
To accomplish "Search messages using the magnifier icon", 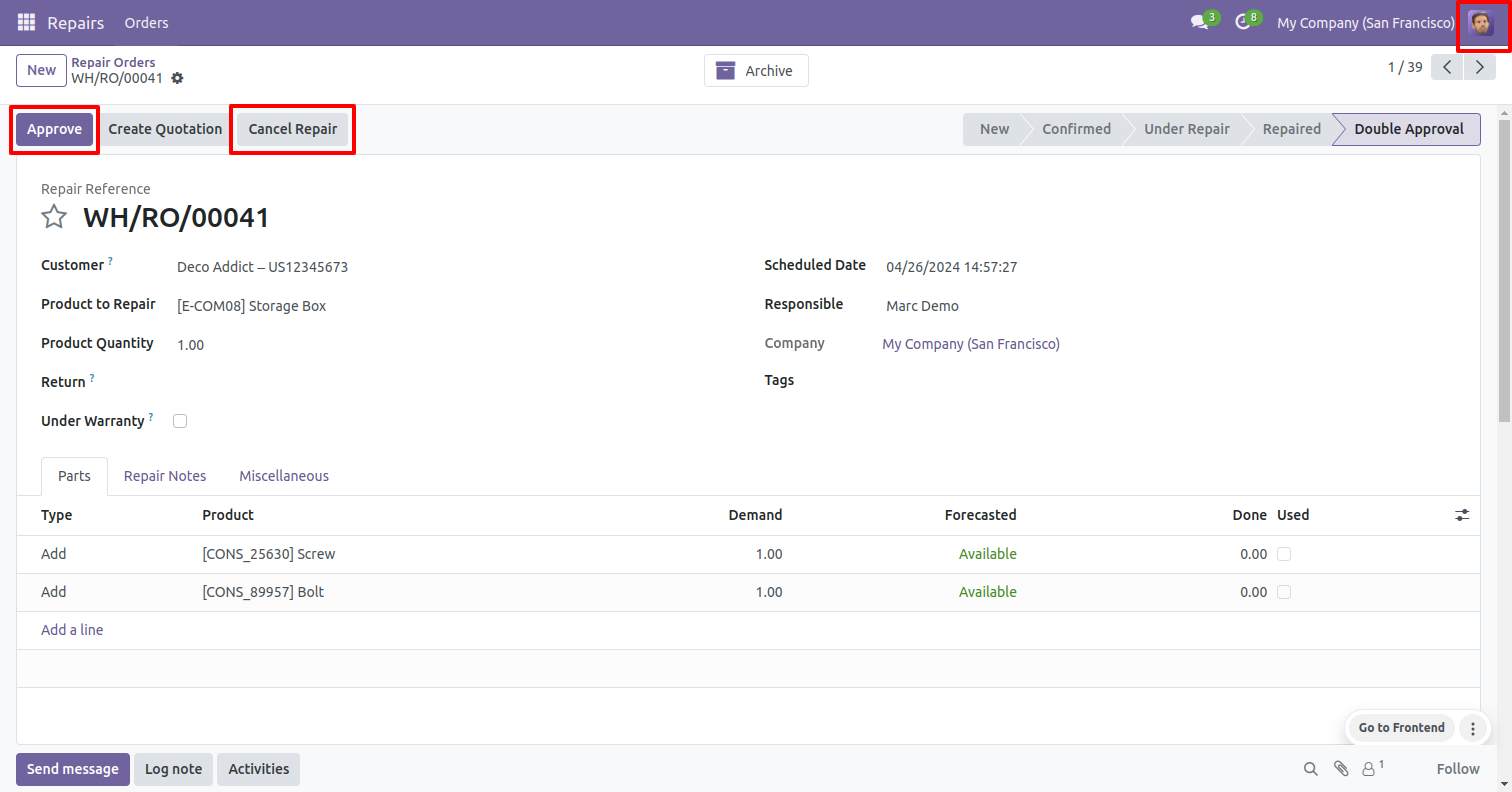I will point(1310,768).
